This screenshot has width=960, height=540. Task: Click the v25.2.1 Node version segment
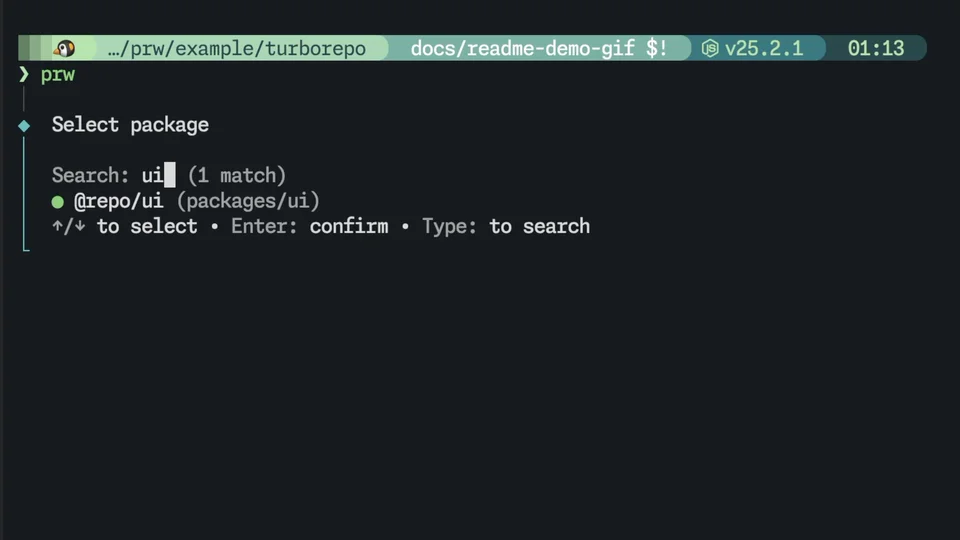(x=764, y=48)
